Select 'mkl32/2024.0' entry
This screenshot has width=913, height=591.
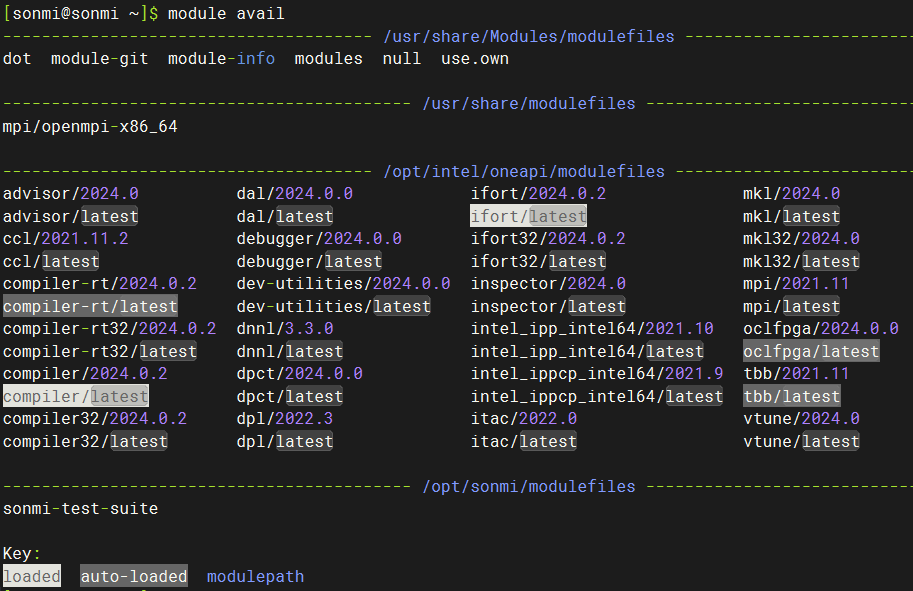pyautogui.click(x=801, y=239)
